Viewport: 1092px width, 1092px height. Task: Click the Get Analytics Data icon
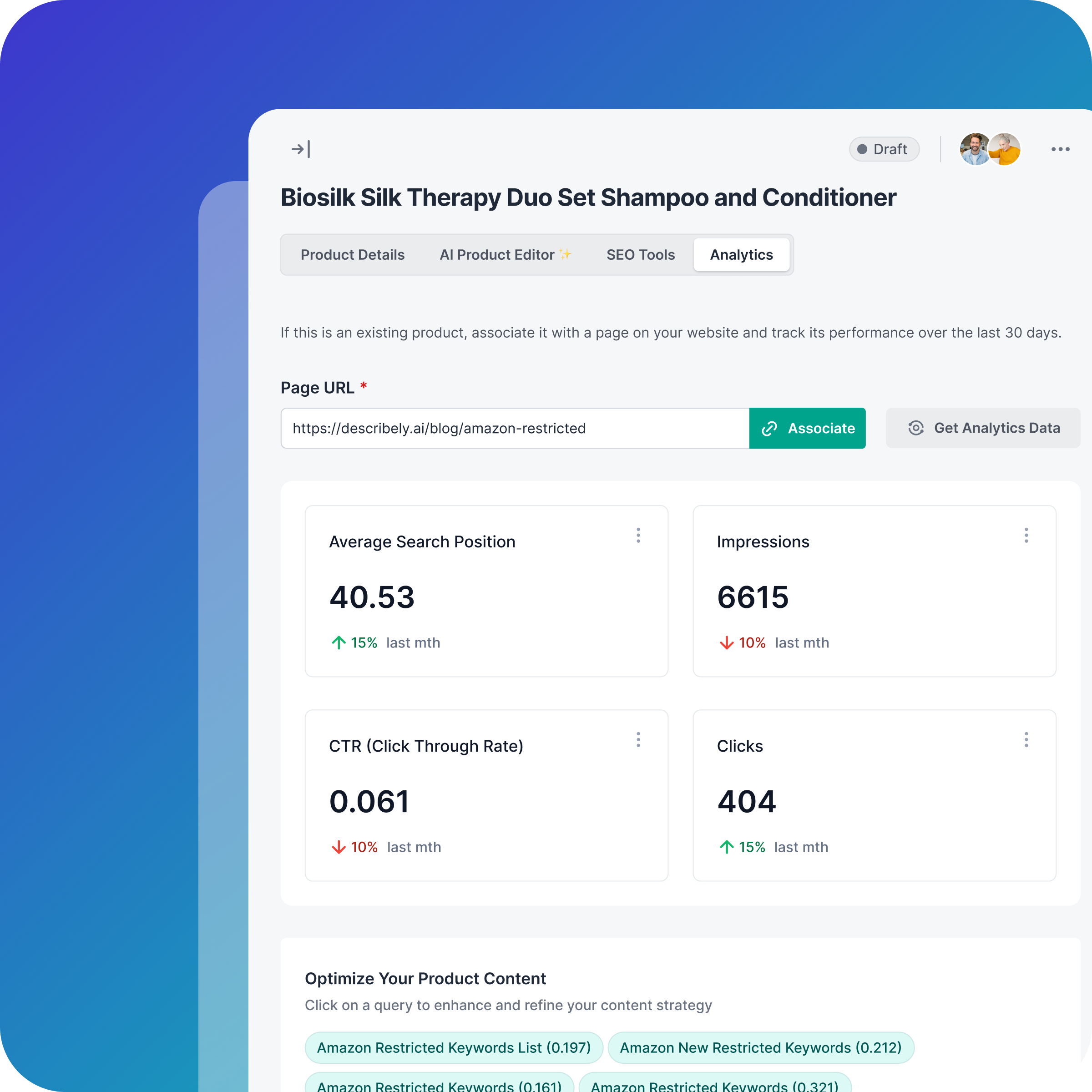(915, 428)
